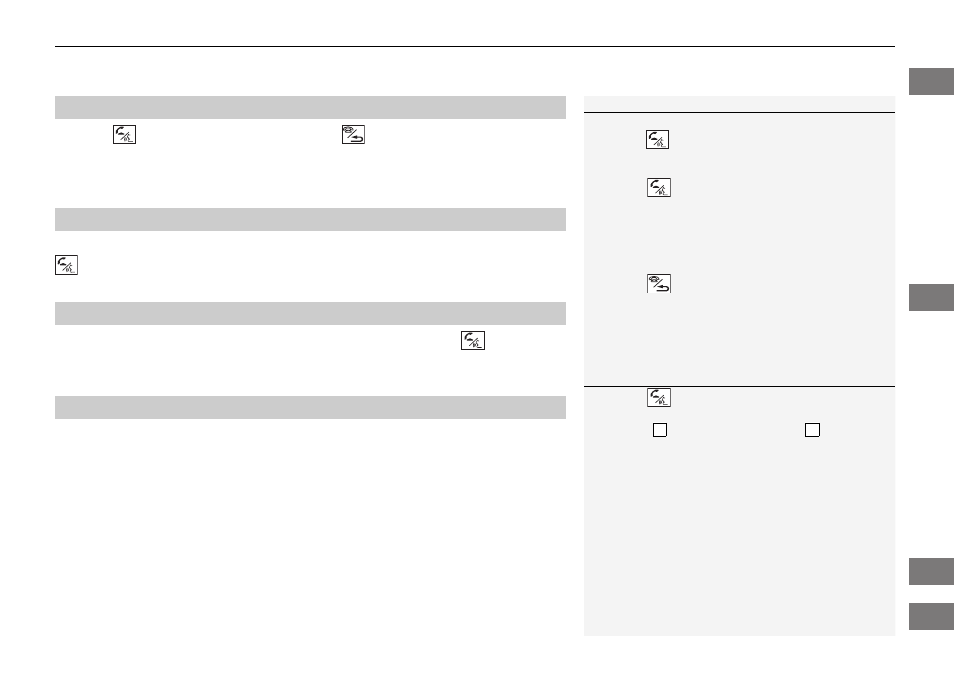
Task: Click the phone icon beneath the third gray header
Action: pos(473,340)
